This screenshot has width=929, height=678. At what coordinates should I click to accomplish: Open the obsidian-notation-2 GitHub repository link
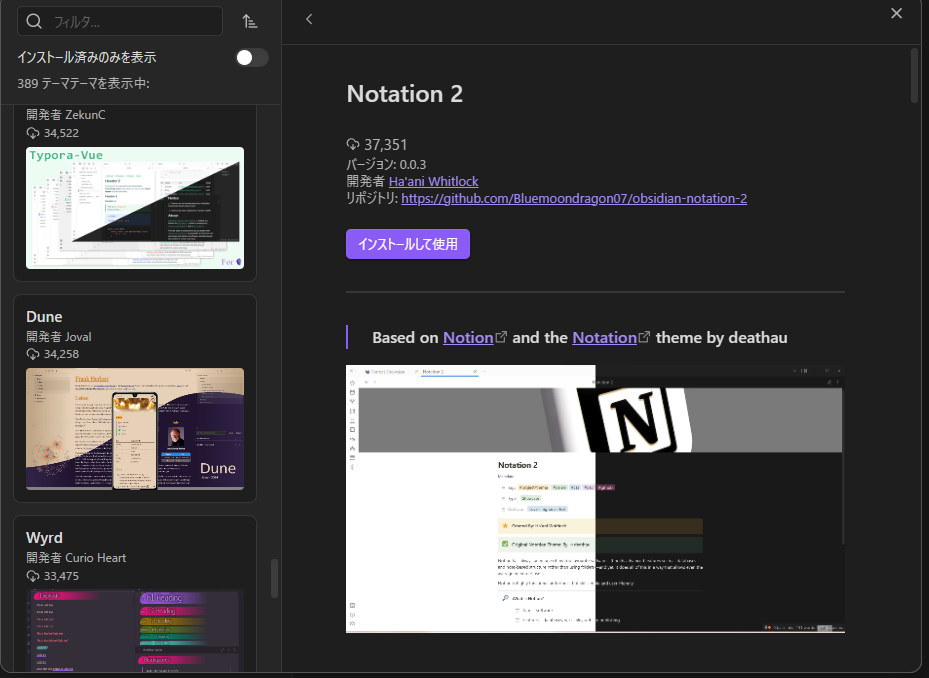tap(573, 198)
